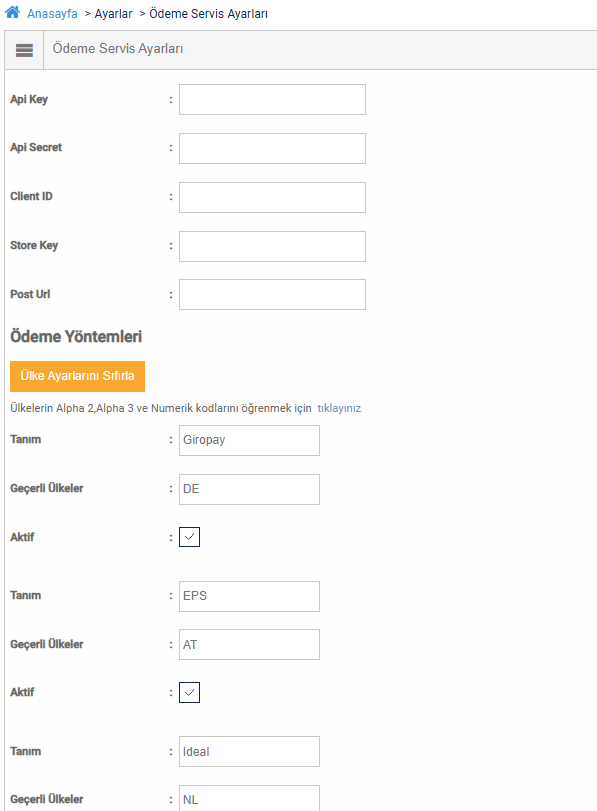Edit the NL Geçerli Ülkeler field
This screenshot has height=811, width=597.
click(249, 799)
